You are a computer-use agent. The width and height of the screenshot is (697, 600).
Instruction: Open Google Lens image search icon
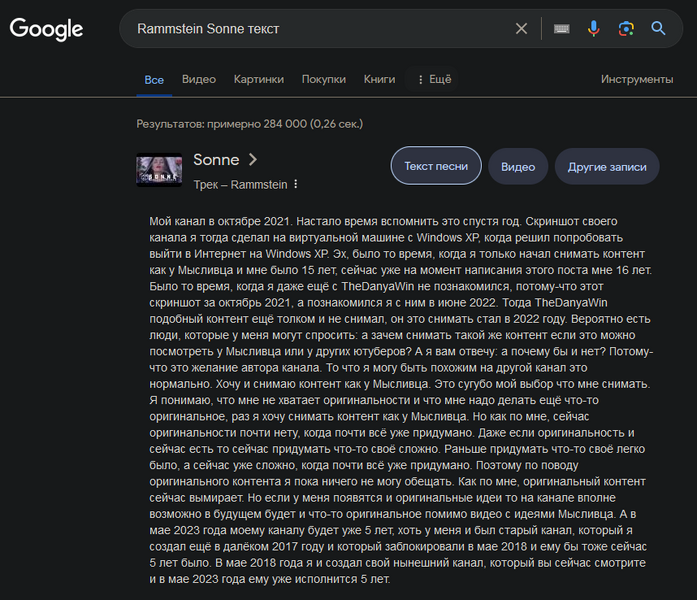626,29
